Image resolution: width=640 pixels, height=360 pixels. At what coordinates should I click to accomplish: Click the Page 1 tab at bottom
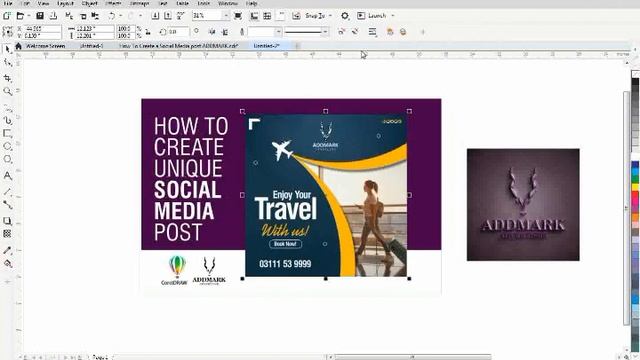click(x=100, y=357)
